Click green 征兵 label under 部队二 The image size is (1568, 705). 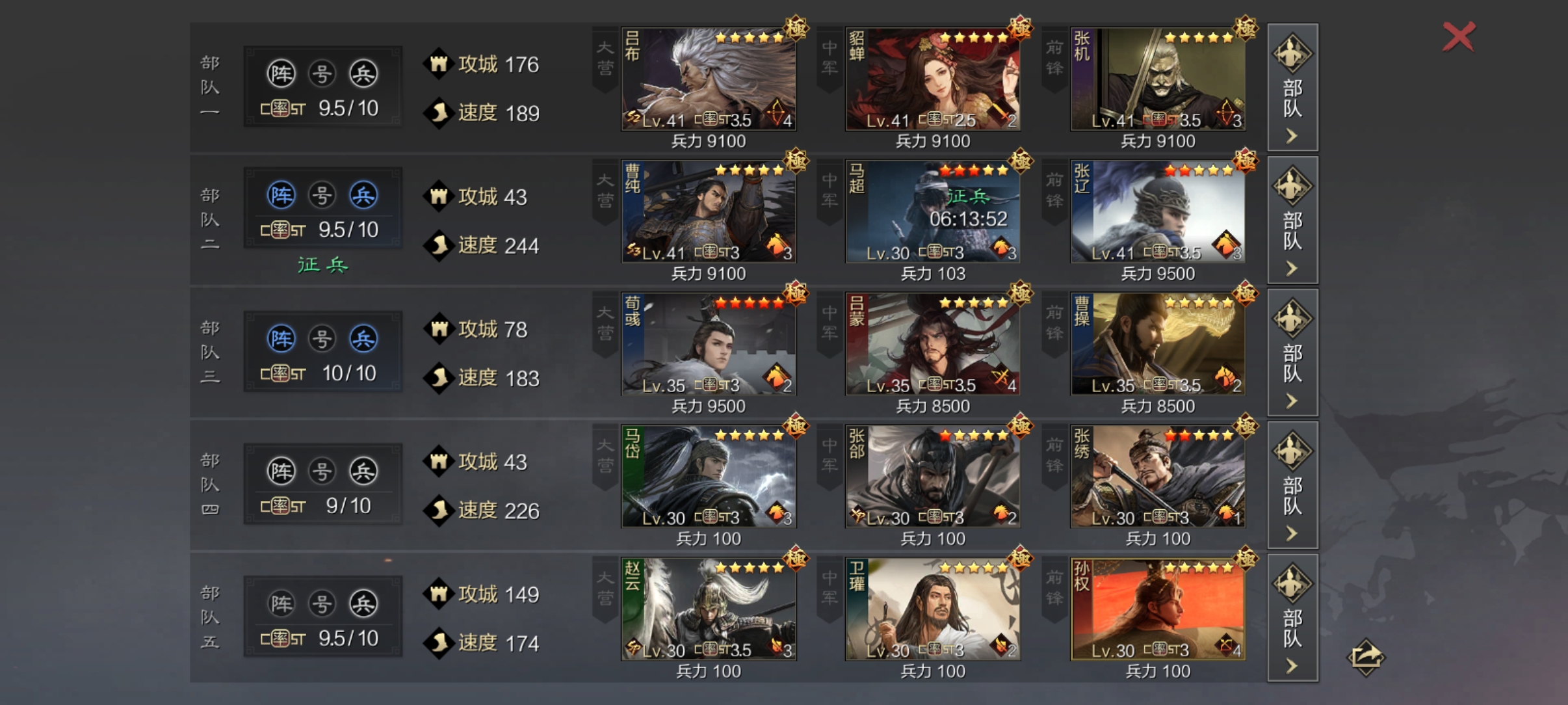point(323,265)
